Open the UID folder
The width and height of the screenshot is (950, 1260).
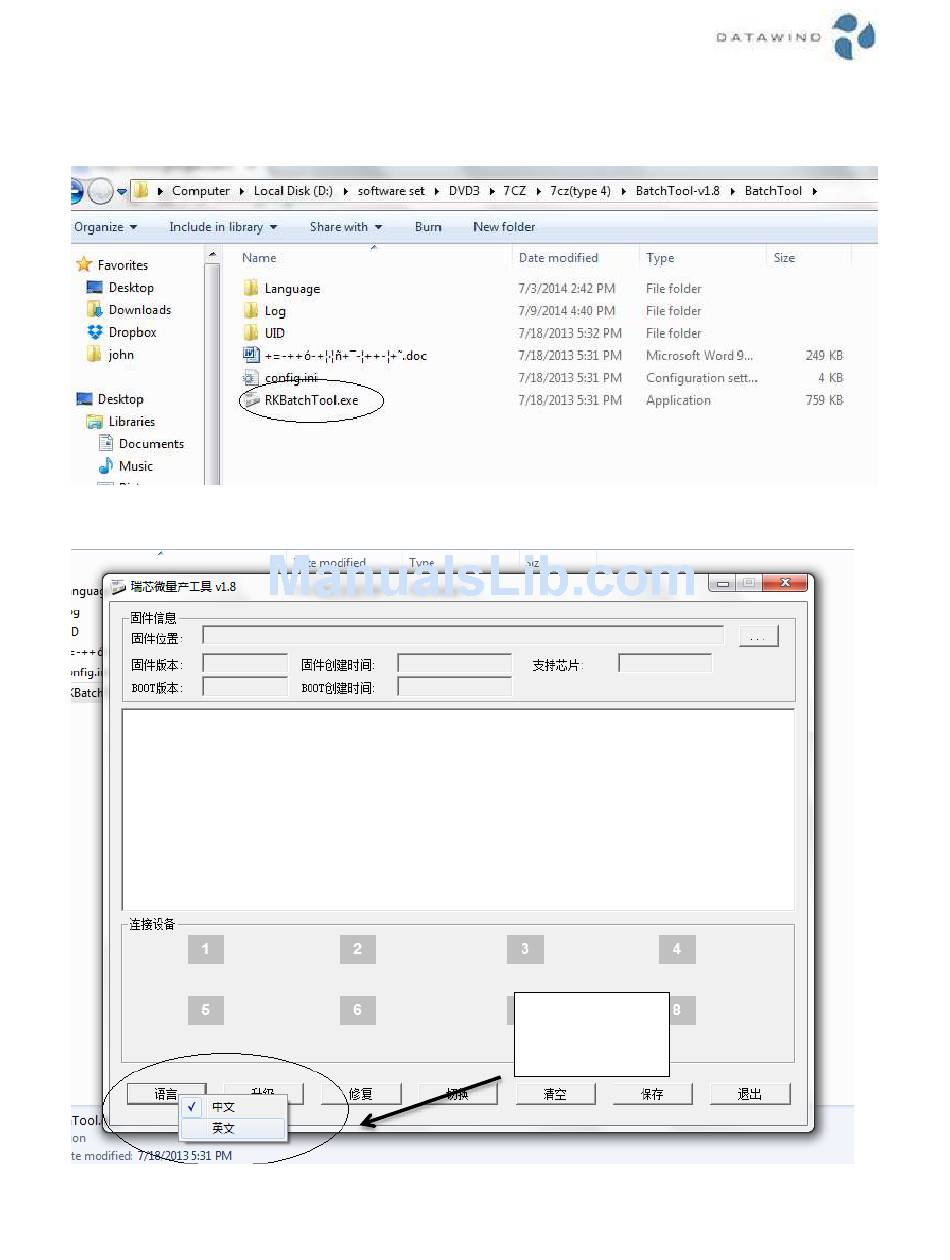pos(274,334)
